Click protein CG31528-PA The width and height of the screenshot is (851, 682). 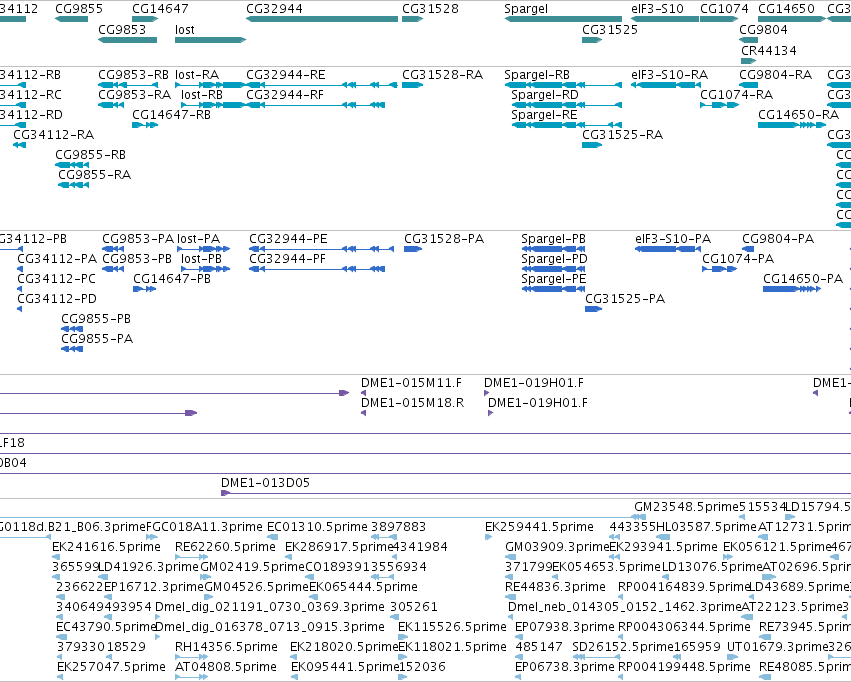[444, 239]
